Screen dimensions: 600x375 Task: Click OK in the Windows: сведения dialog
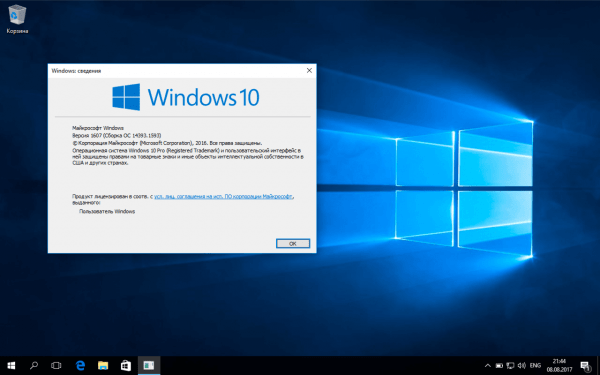click(293, 243)
